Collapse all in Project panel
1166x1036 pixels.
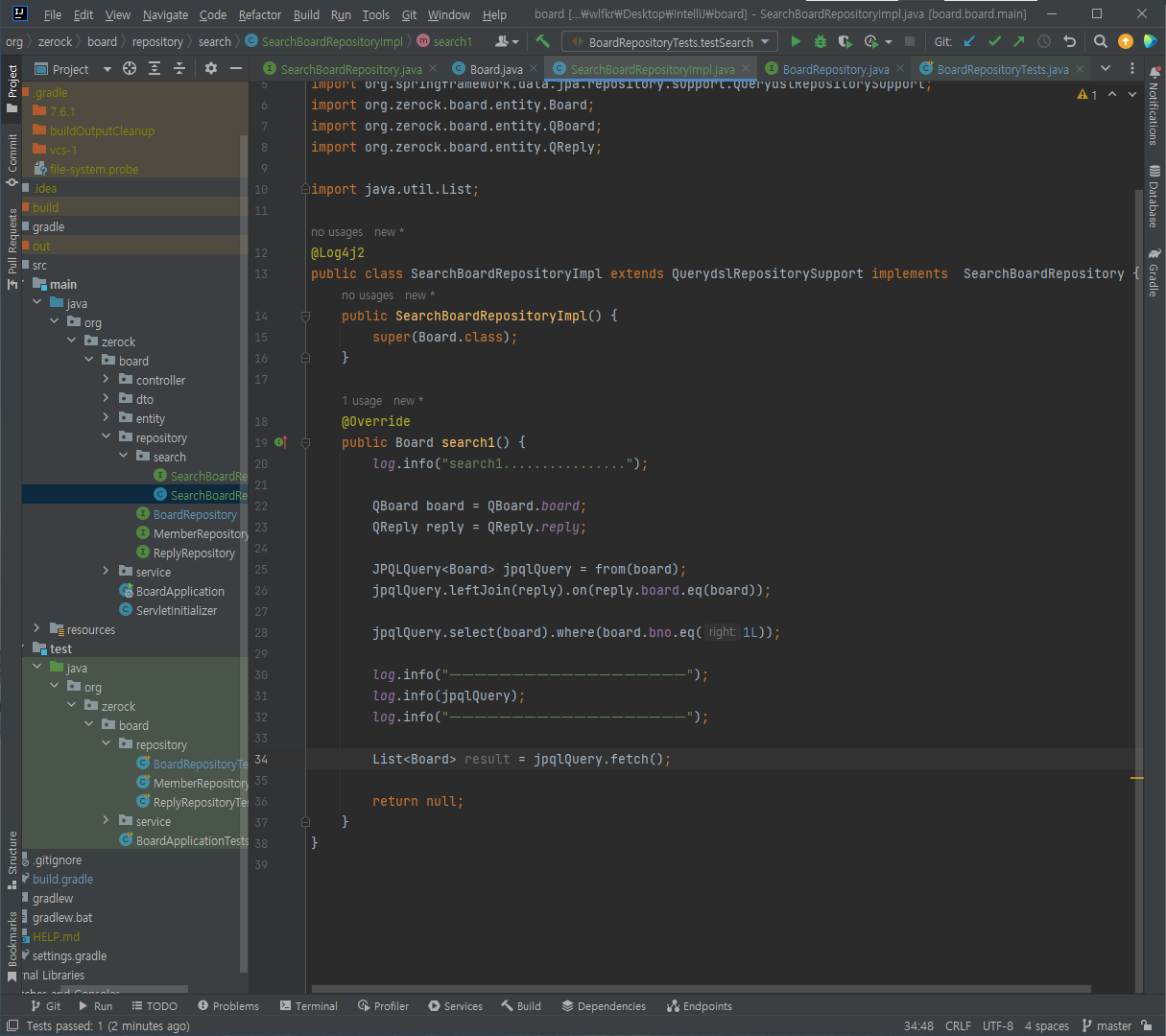coord(179,69)
